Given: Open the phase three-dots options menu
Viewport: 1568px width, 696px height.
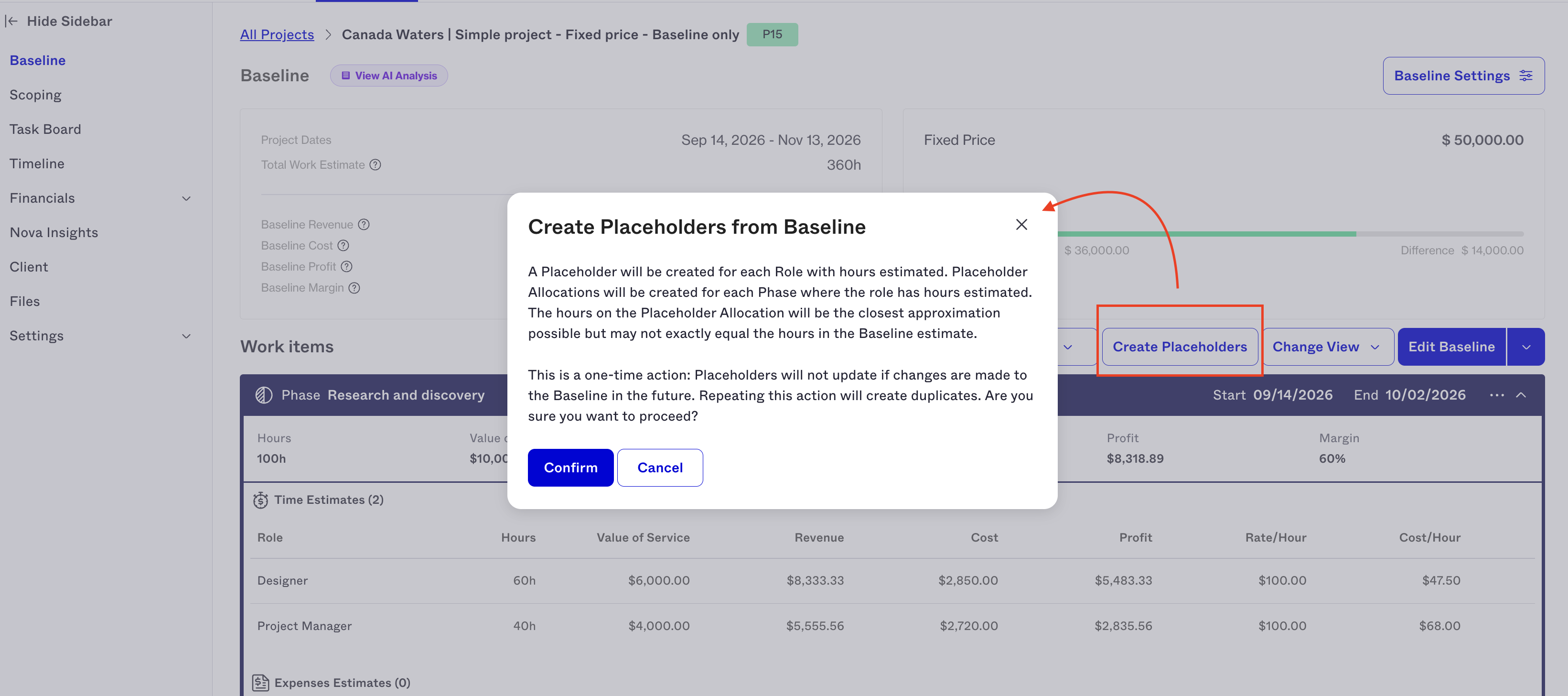Looking at the screenshot, I should coord(1497,395).
